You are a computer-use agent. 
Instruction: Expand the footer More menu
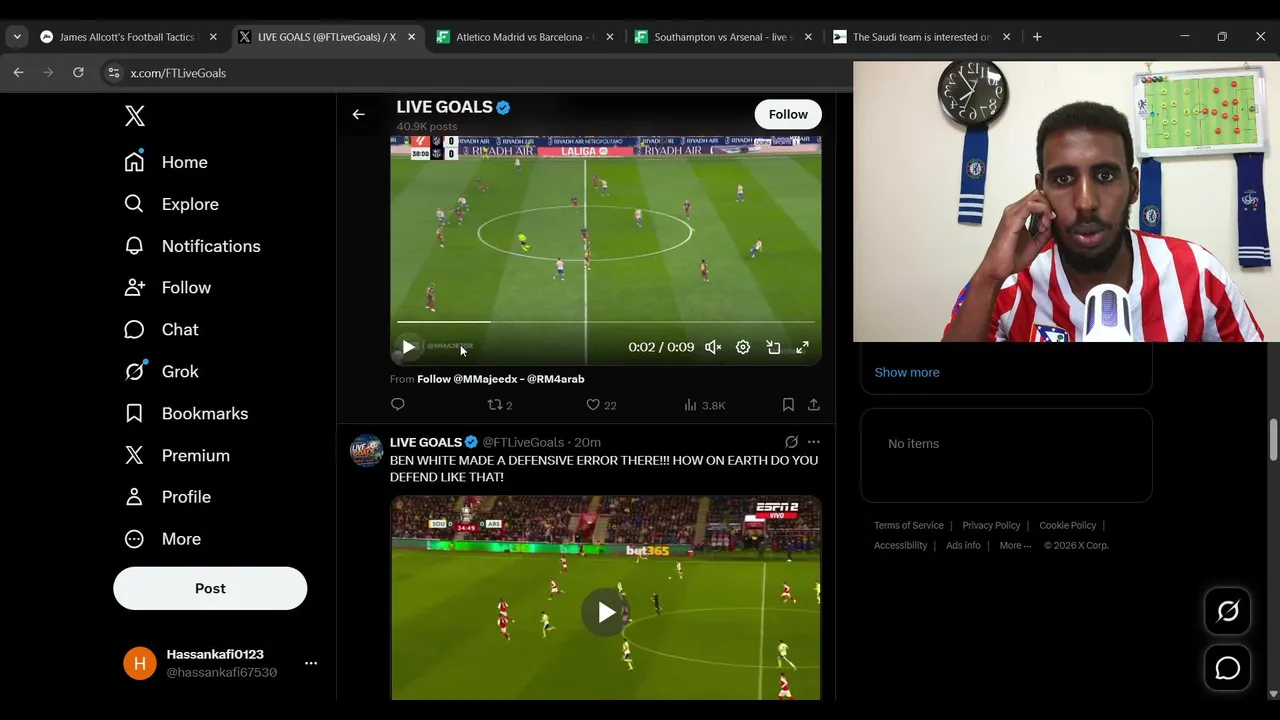tap(1015, 545)
